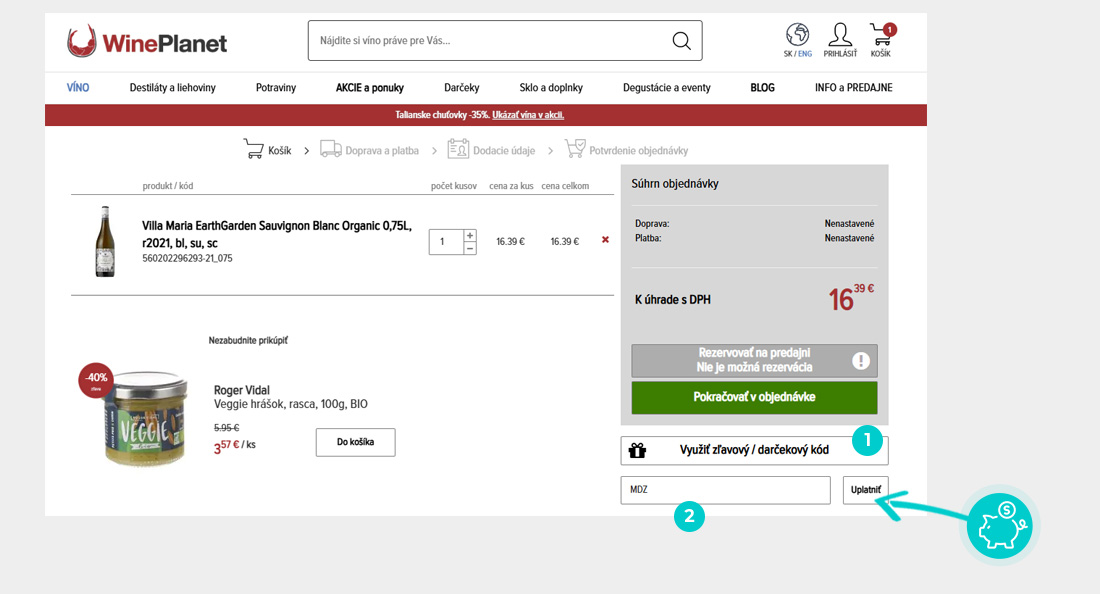The width and height of the screenshot is (1100, 594).
Task: Click the Uplatniť button
Action: point(866,490)
